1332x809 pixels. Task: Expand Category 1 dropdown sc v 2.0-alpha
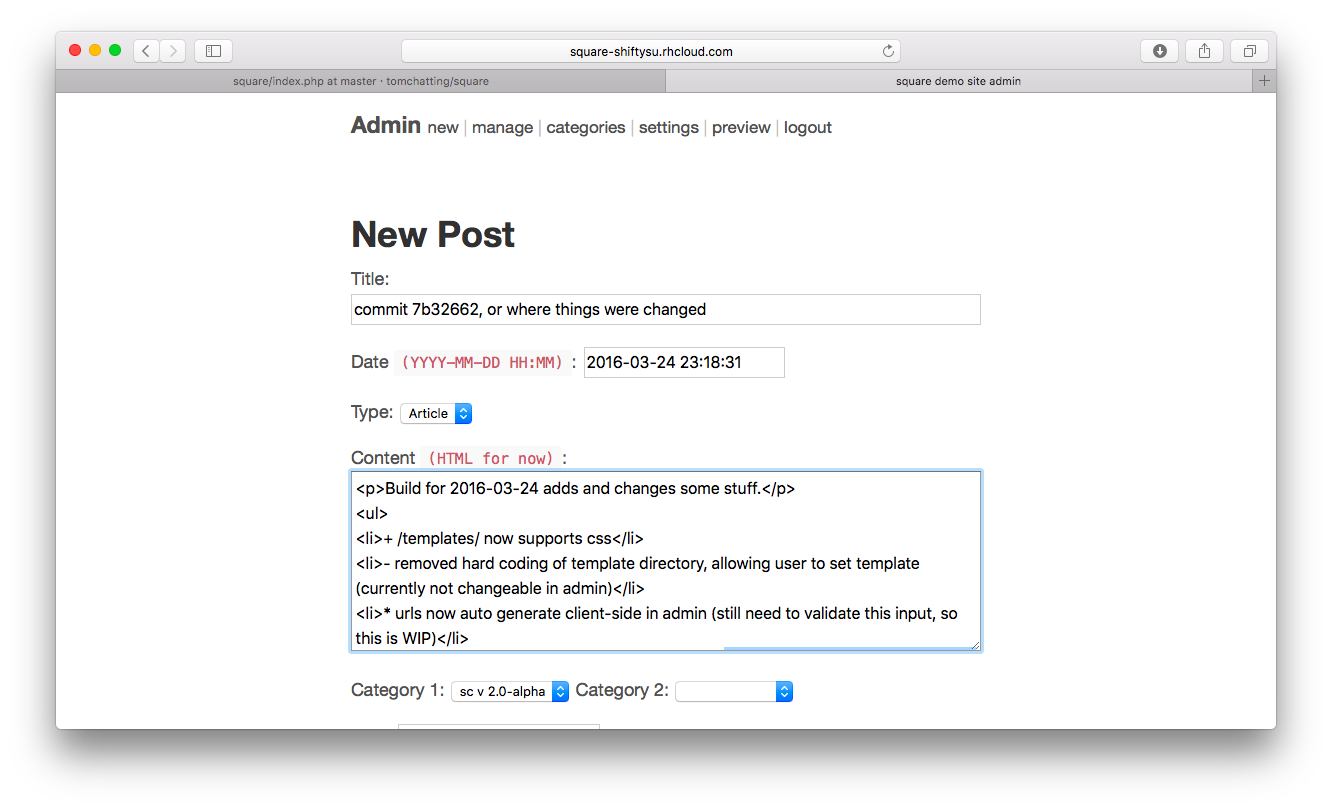click(x=510, y=691)
